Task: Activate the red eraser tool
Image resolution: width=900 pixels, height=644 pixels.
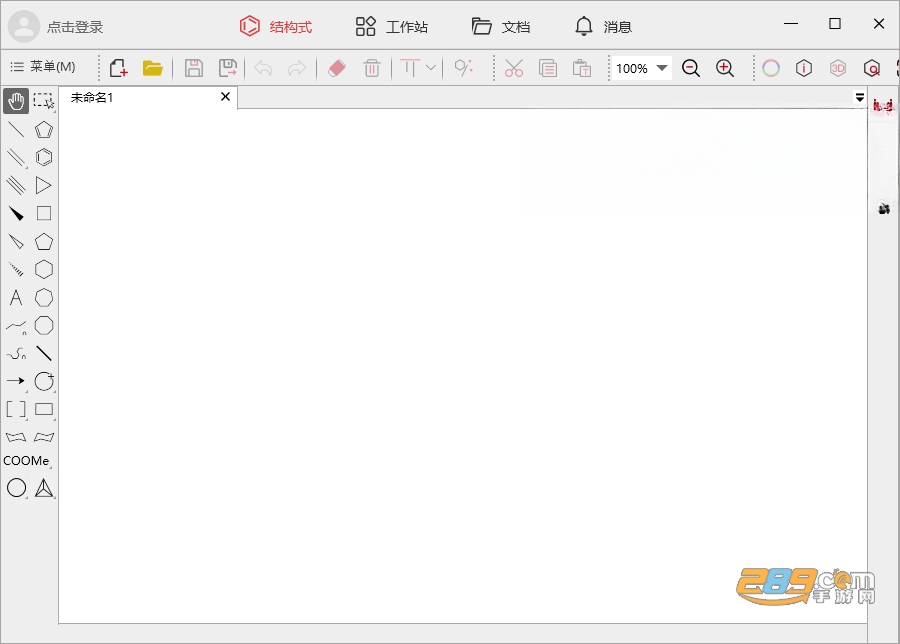Action: (337, 68)
